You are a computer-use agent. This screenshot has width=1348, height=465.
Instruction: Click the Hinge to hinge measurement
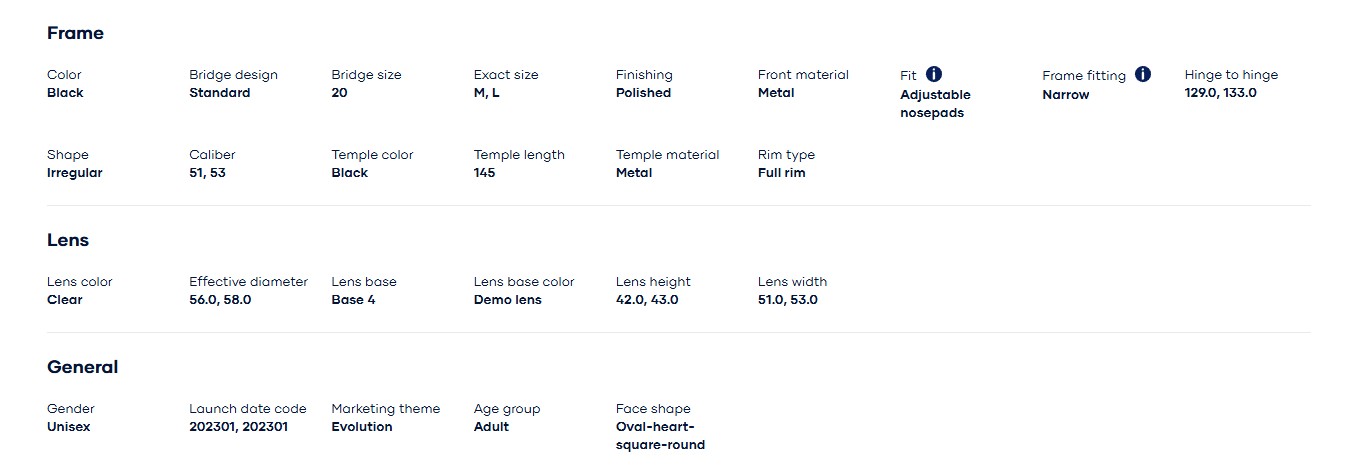(1221, 93)
